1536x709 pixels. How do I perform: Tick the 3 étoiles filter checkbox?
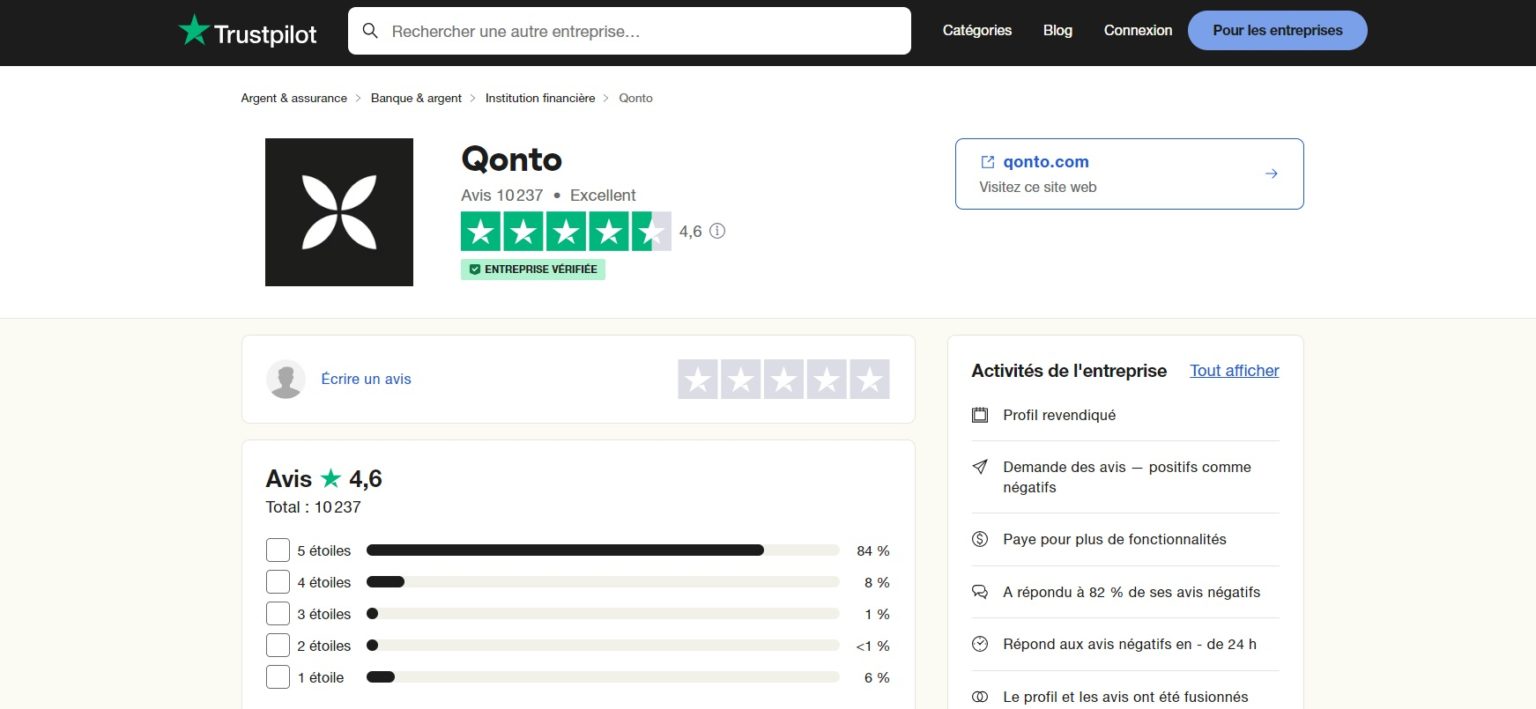278,614
